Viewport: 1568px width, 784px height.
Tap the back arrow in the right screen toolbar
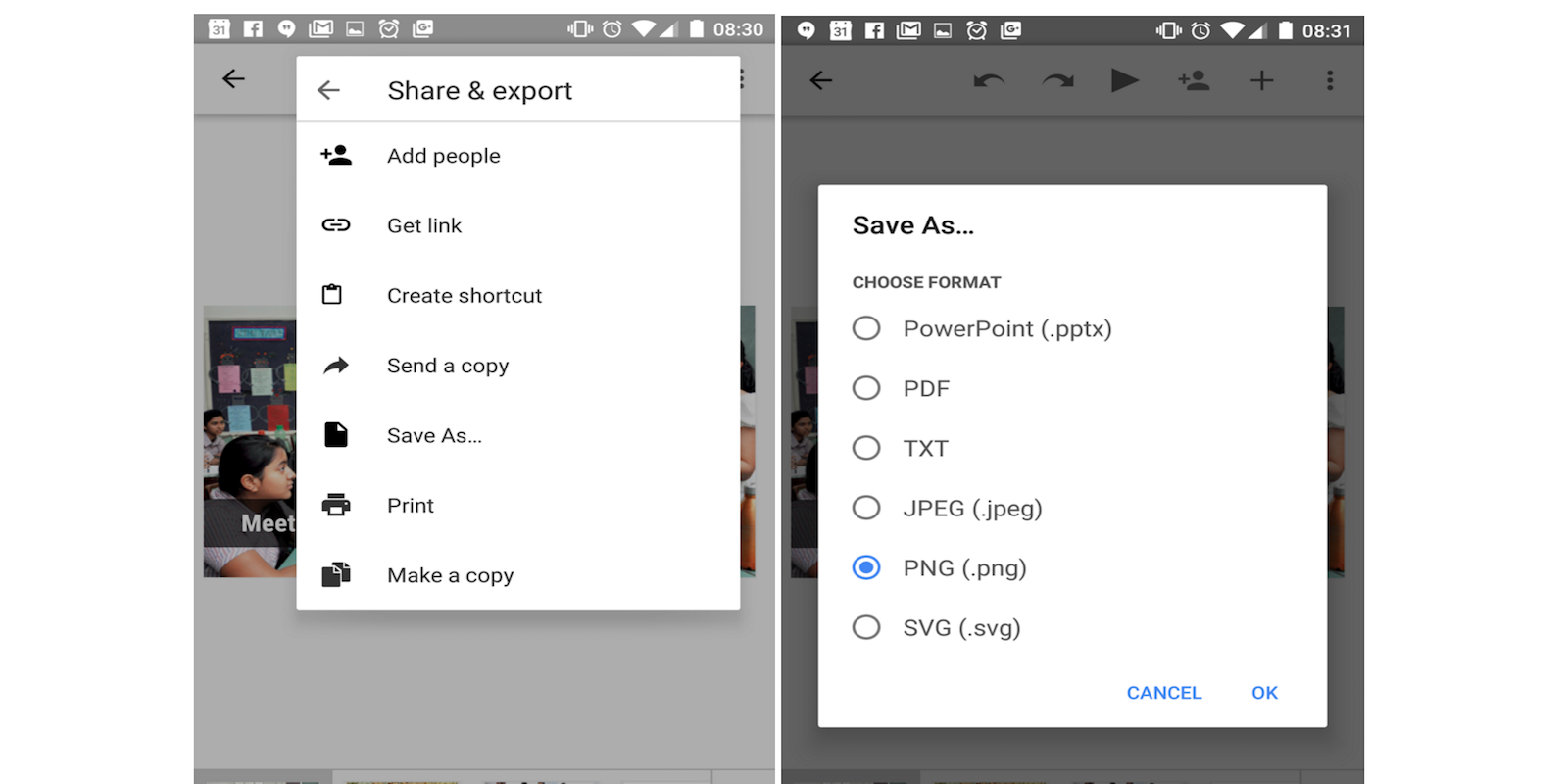pyautogui.click(x=821, y=80)
